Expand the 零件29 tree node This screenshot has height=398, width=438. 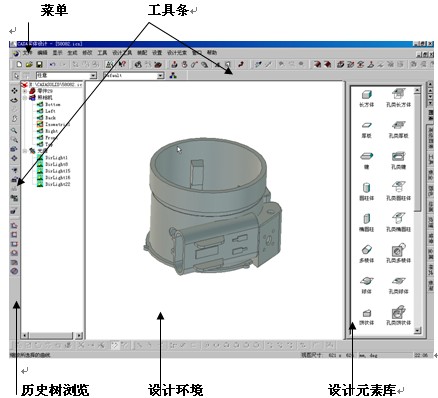(25, 91)
